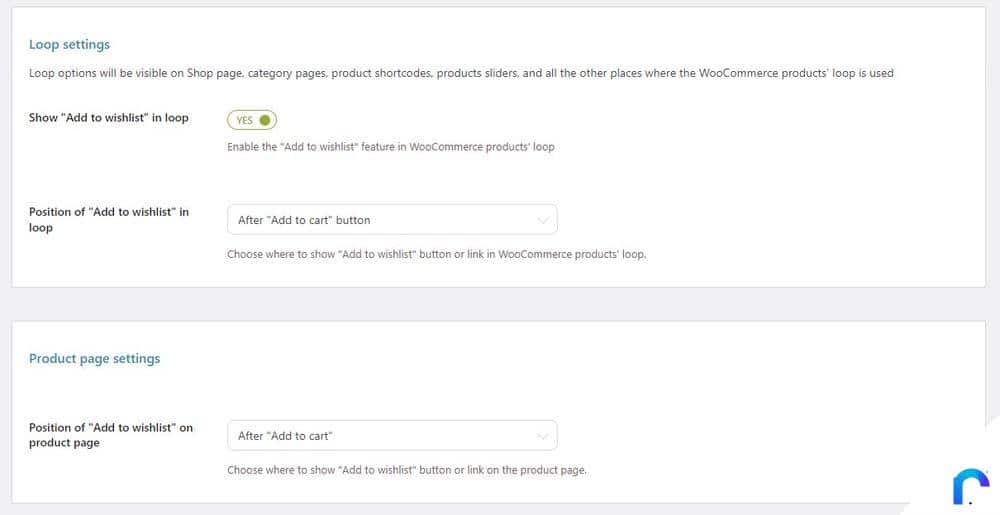This screenshot has width=1000, height=515.
Task: Click the YES text inside the toggle
Action: [244, 120]
